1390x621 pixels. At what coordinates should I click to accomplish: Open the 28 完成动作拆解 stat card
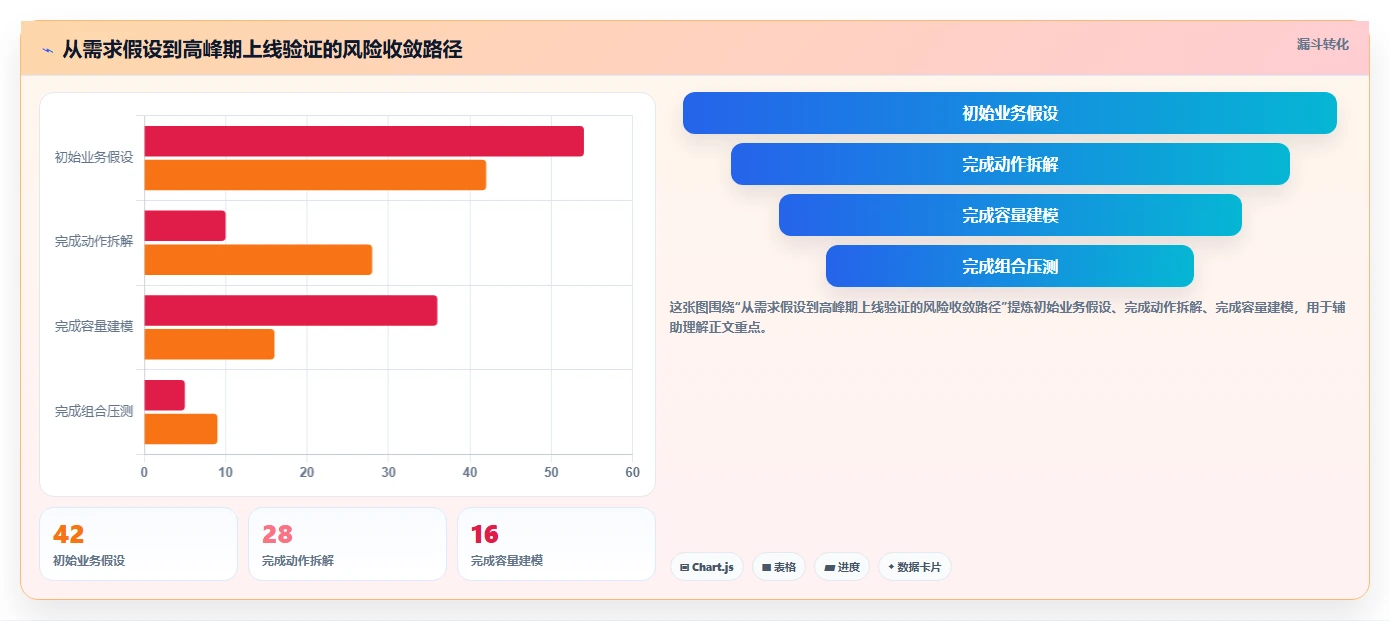[347, 544]
